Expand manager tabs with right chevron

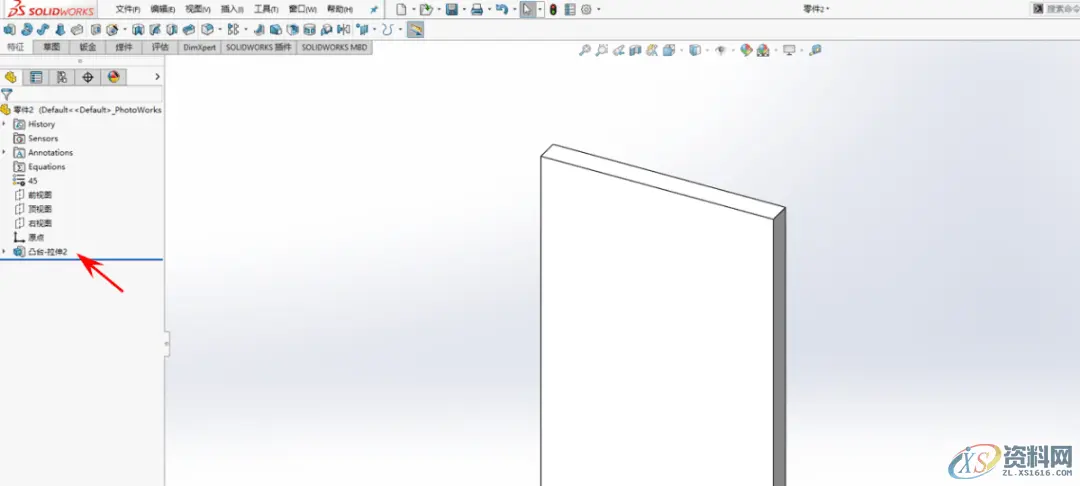click(x=157, y=77)
